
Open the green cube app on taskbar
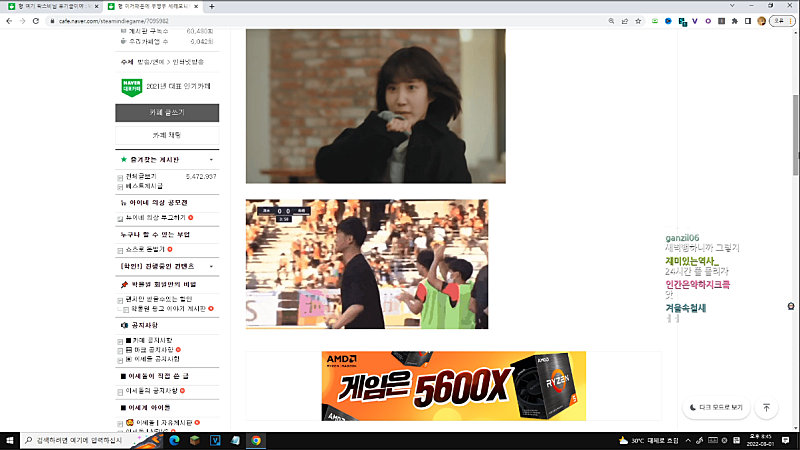click(x=194, y=440)
